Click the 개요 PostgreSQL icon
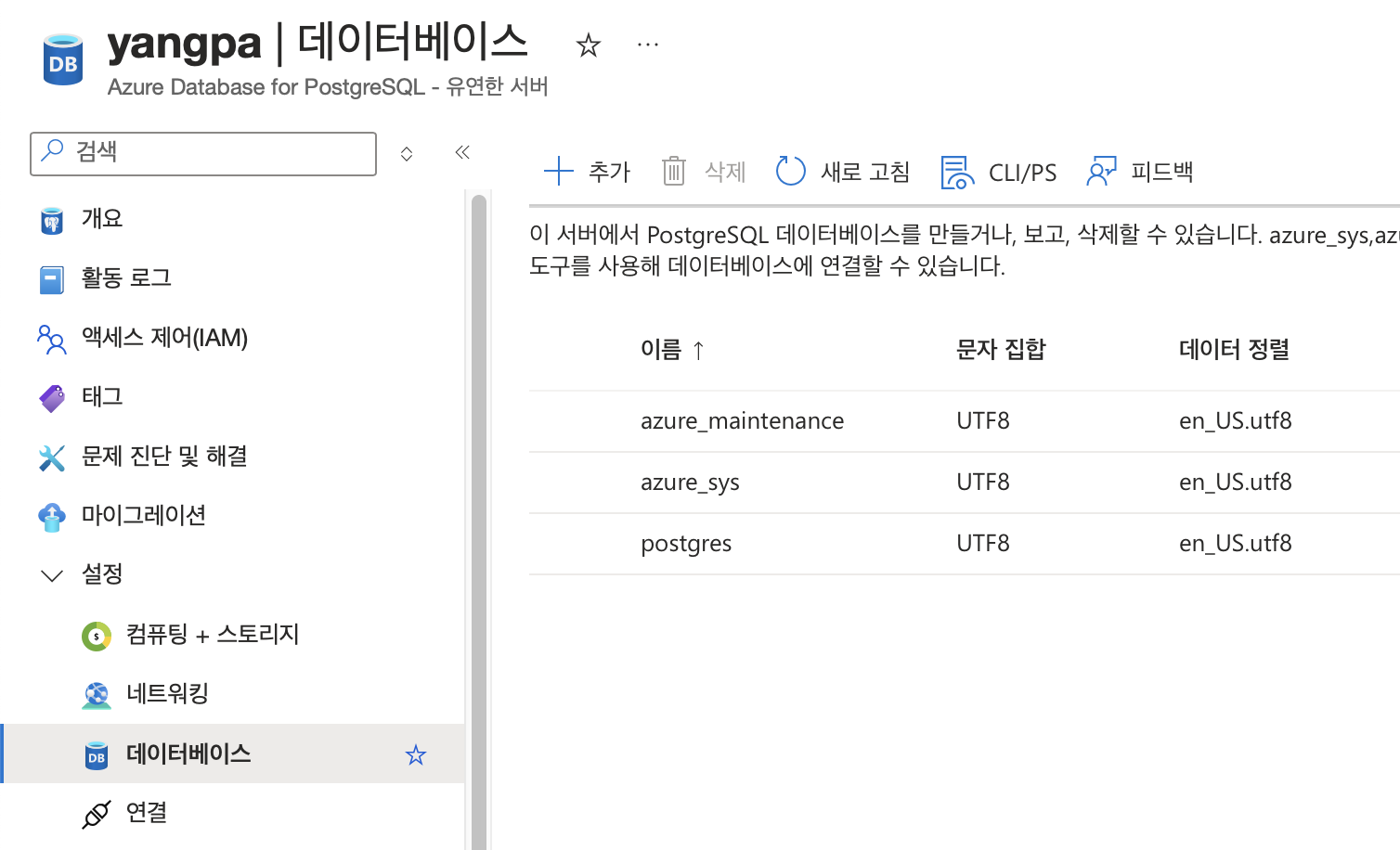This screenshot has width=1400, height=850. coord(52,220)
